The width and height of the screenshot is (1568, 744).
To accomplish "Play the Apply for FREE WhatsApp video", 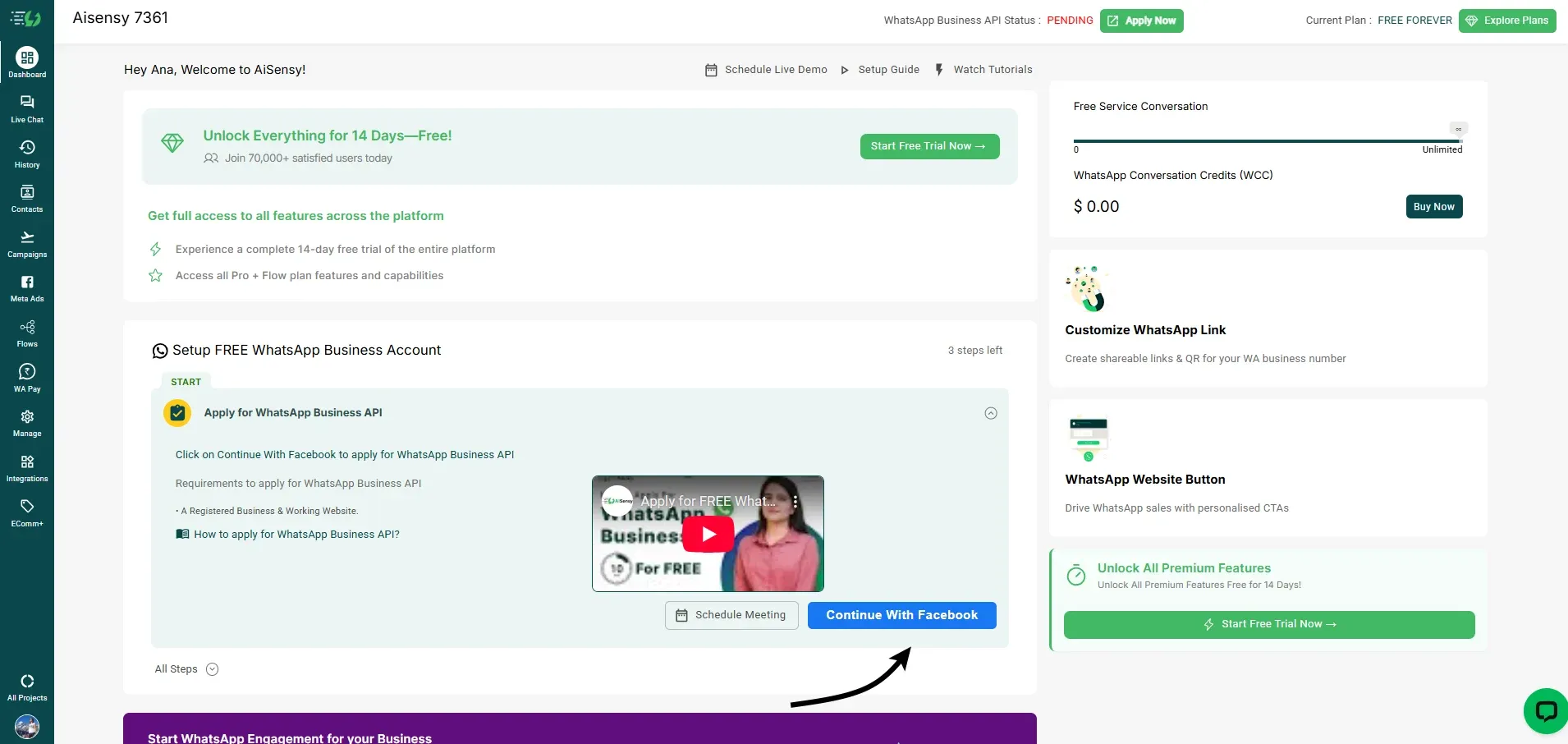I will coord(708,534).
